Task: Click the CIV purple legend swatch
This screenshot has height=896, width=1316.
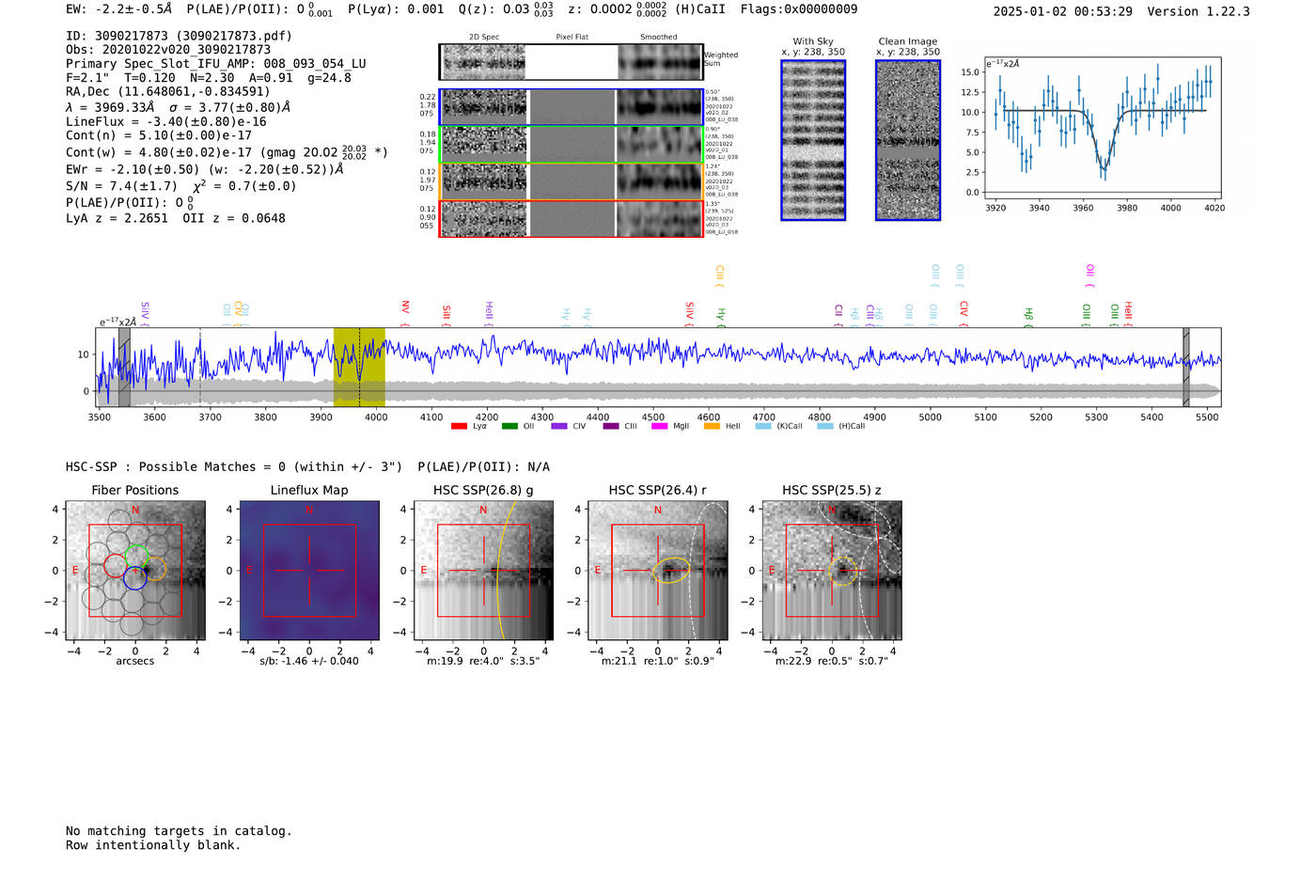Action: click(x=559, y=426)
